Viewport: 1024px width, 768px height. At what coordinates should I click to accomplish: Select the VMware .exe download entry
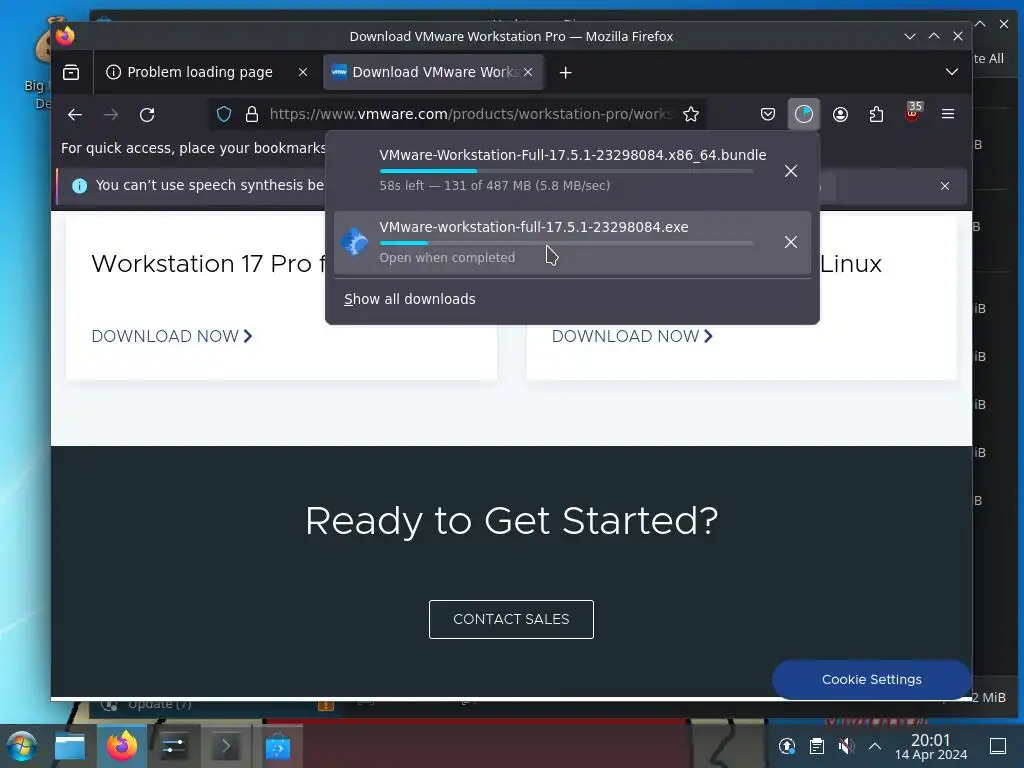click(573, 242)
